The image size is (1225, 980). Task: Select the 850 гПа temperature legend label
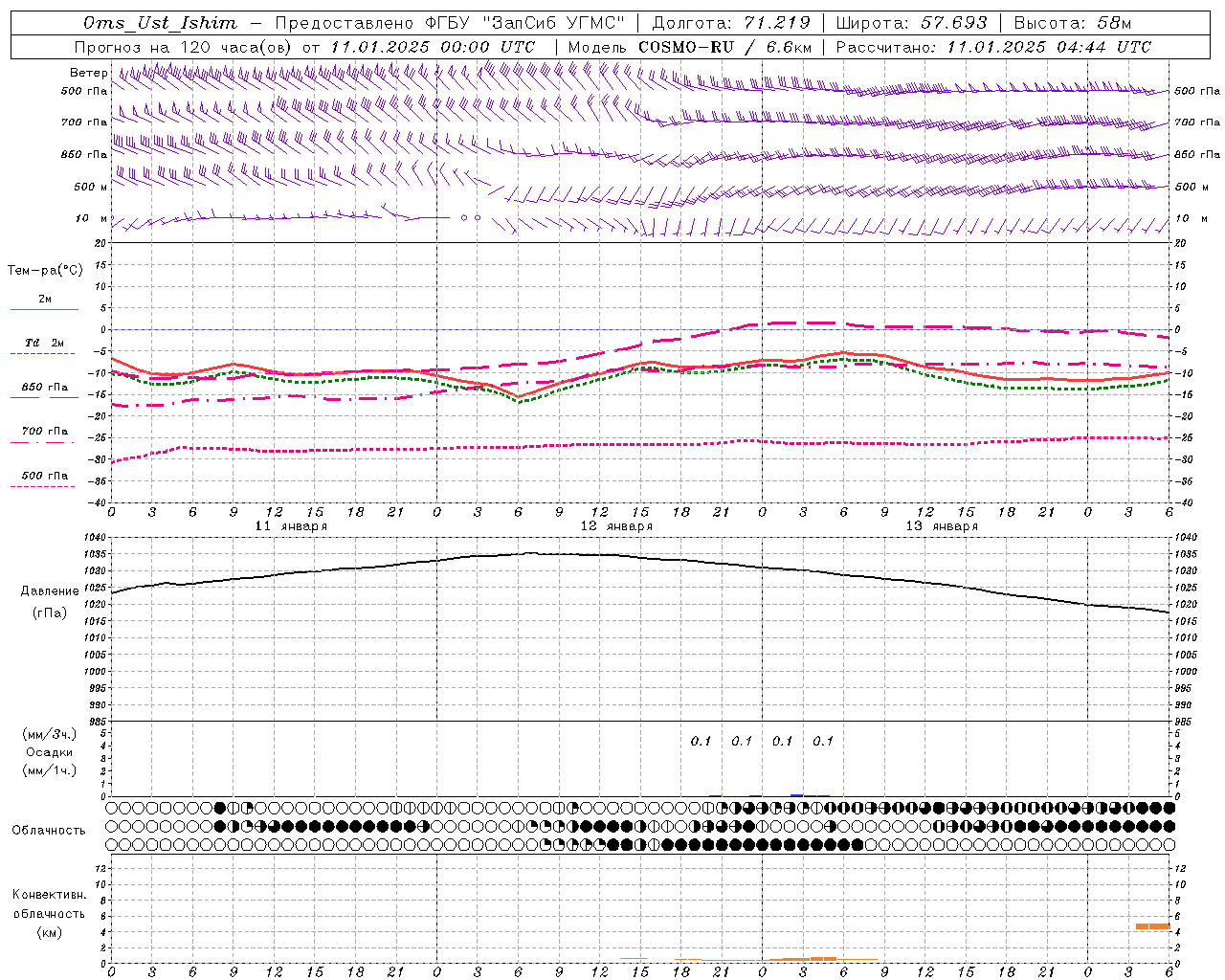pos(45,388)
